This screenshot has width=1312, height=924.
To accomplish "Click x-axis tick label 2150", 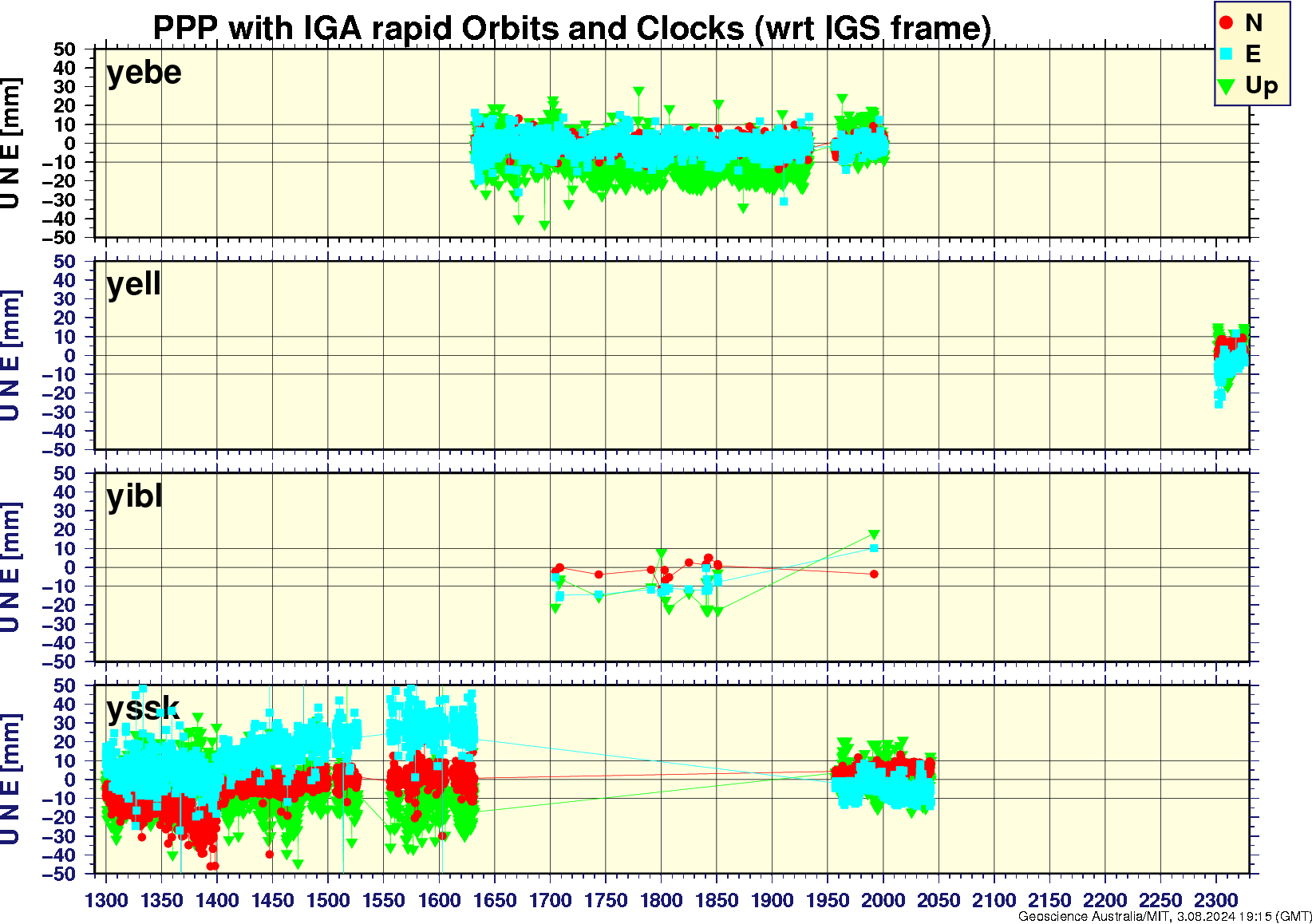I will [1049, 900].
